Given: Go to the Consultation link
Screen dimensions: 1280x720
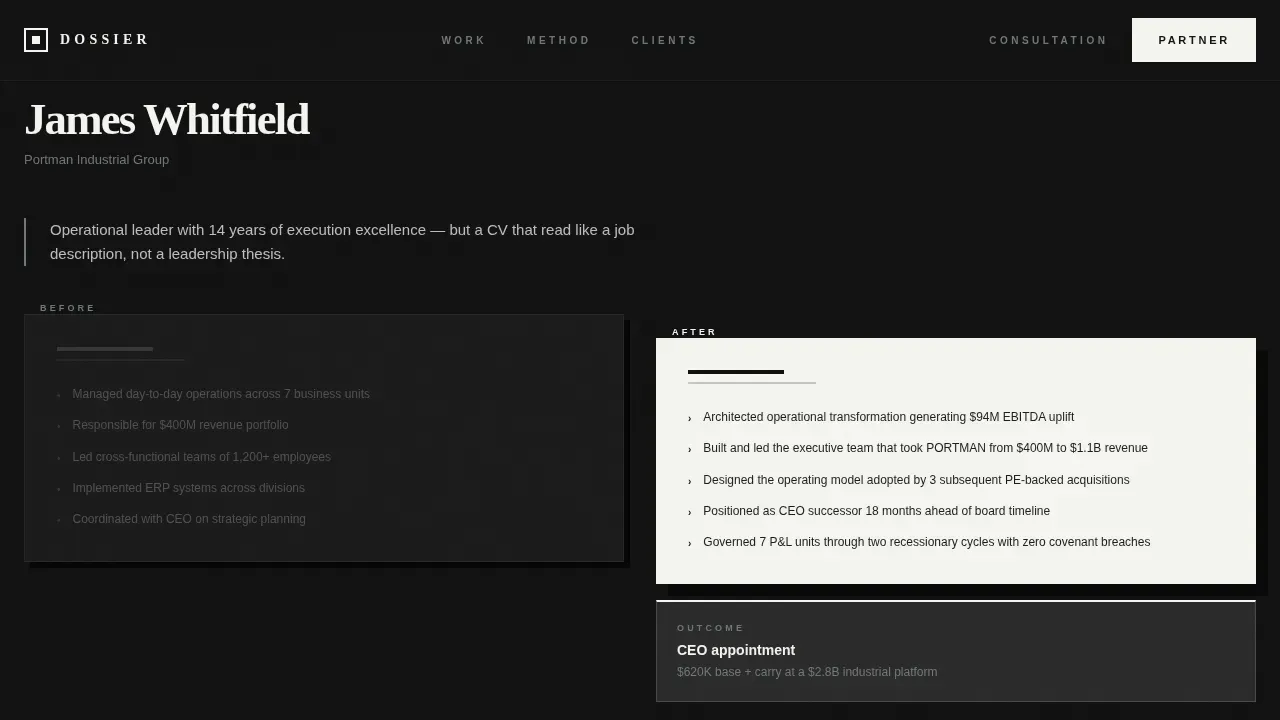Looking at the screenshot, I should tap(1048, 41).
